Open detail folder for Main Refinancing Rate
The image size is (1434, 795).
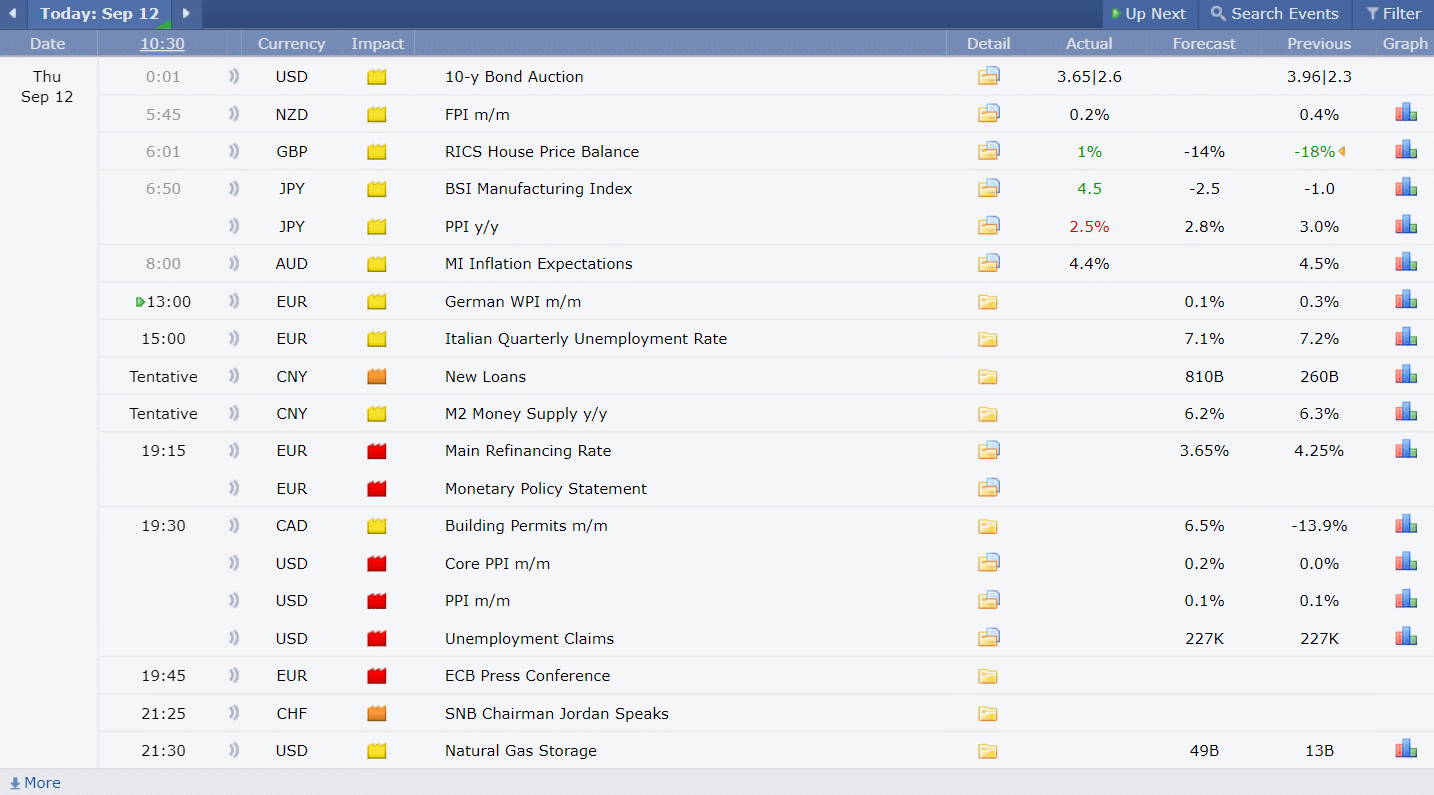tap(989, 450)
